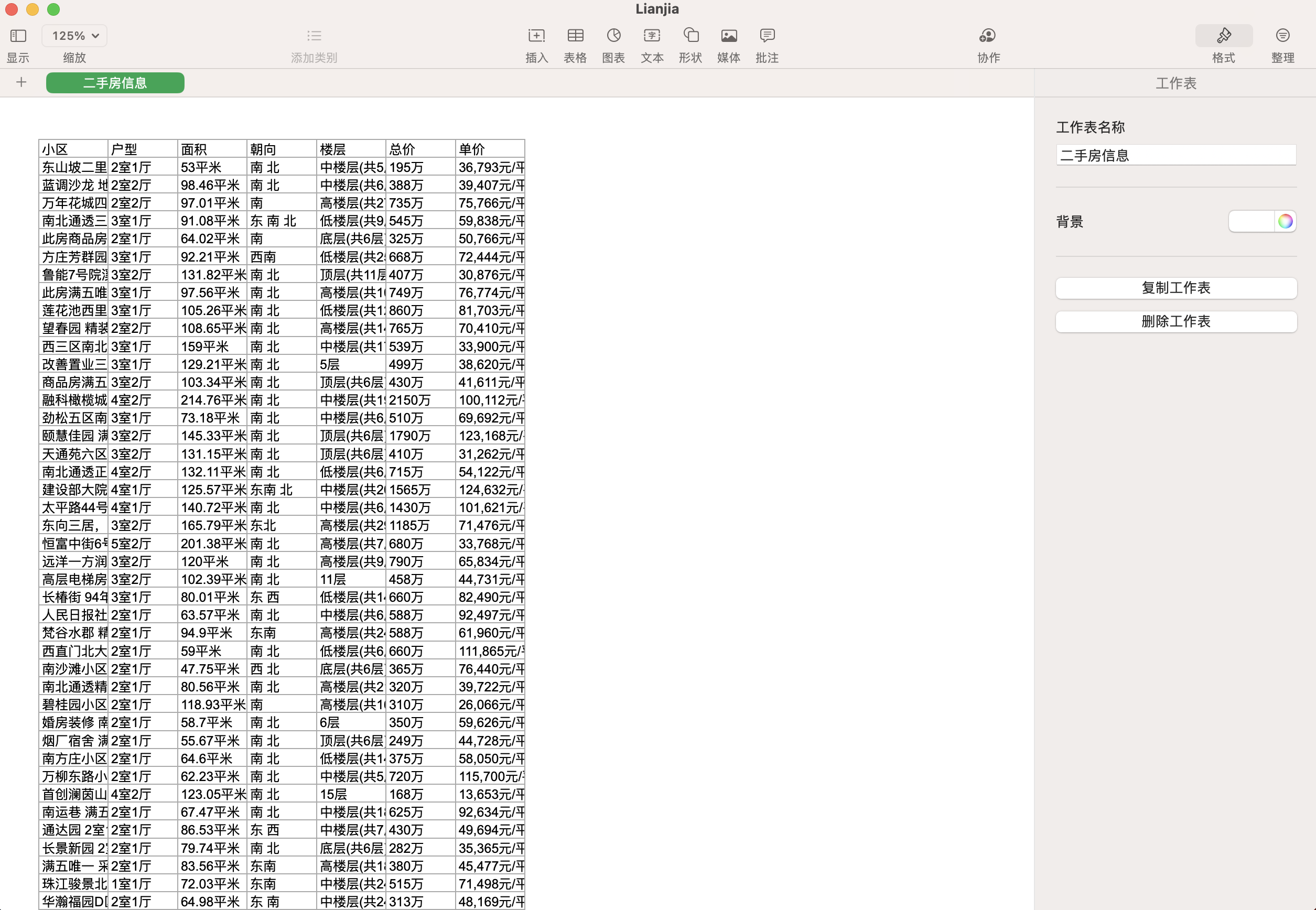
Task: Select header cell 总价
Action: pos(421,149)
